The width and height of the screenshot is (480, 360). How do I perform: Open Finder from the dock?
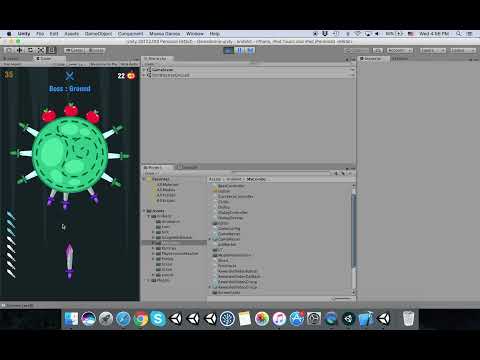coord(71,319)
